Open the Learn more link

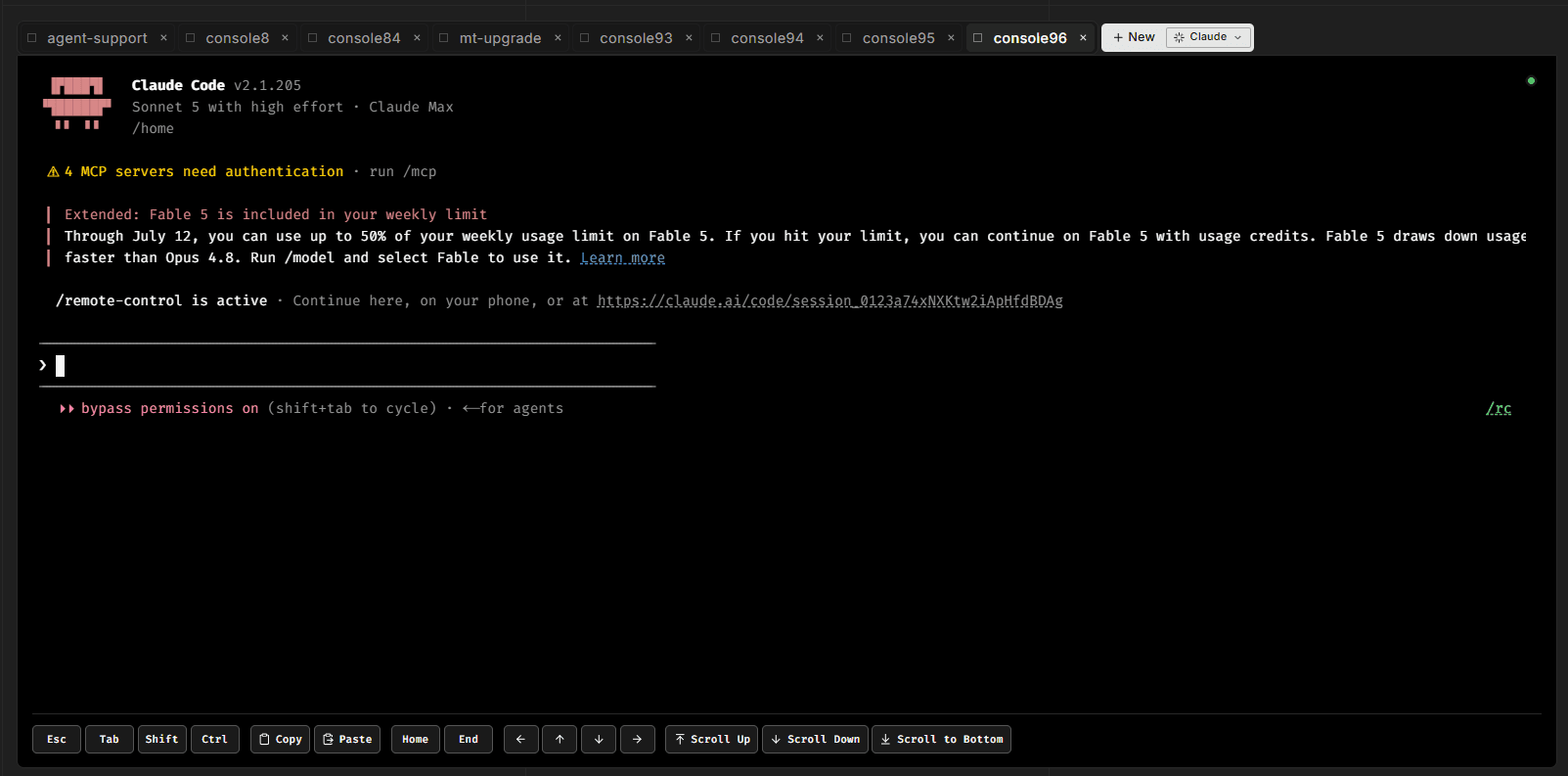(x=622, y=257)
